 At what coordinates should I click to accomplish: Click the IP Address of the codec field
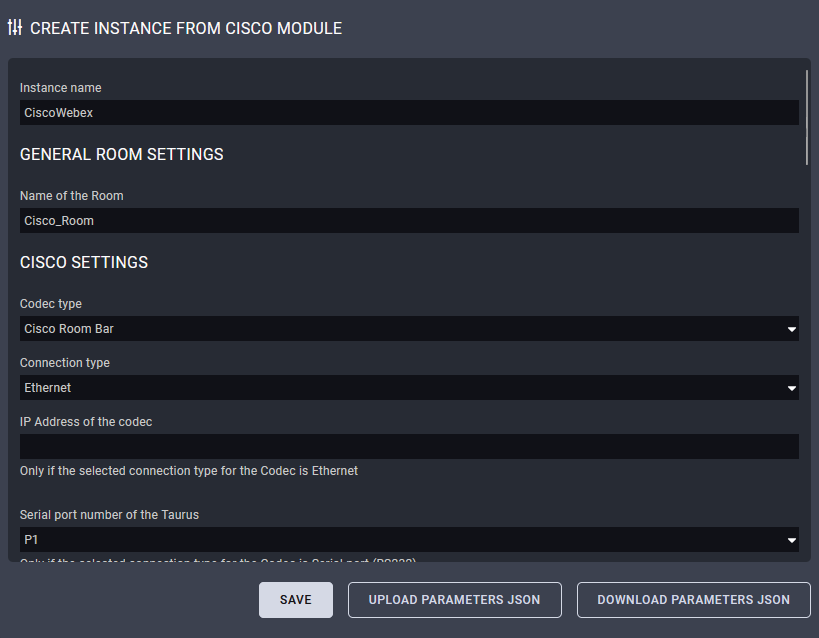409,446
